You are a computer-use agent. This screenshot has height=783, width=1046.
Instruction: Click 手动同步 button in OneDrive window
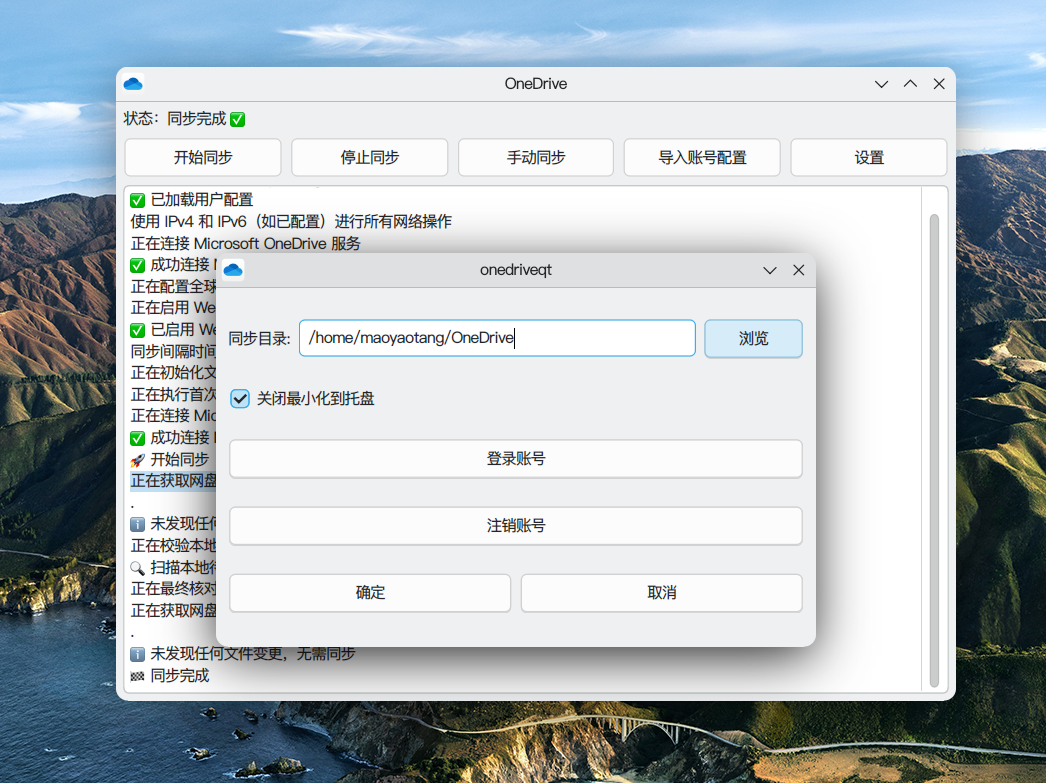point(536,157)
